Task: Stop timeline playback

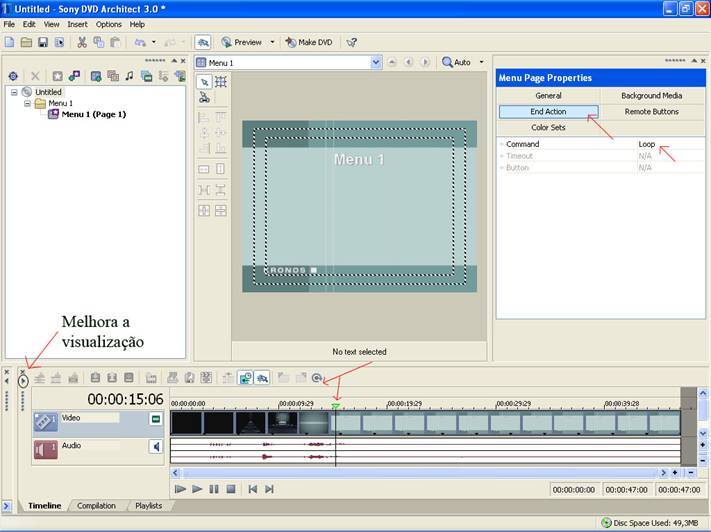Action: [231, 489]
